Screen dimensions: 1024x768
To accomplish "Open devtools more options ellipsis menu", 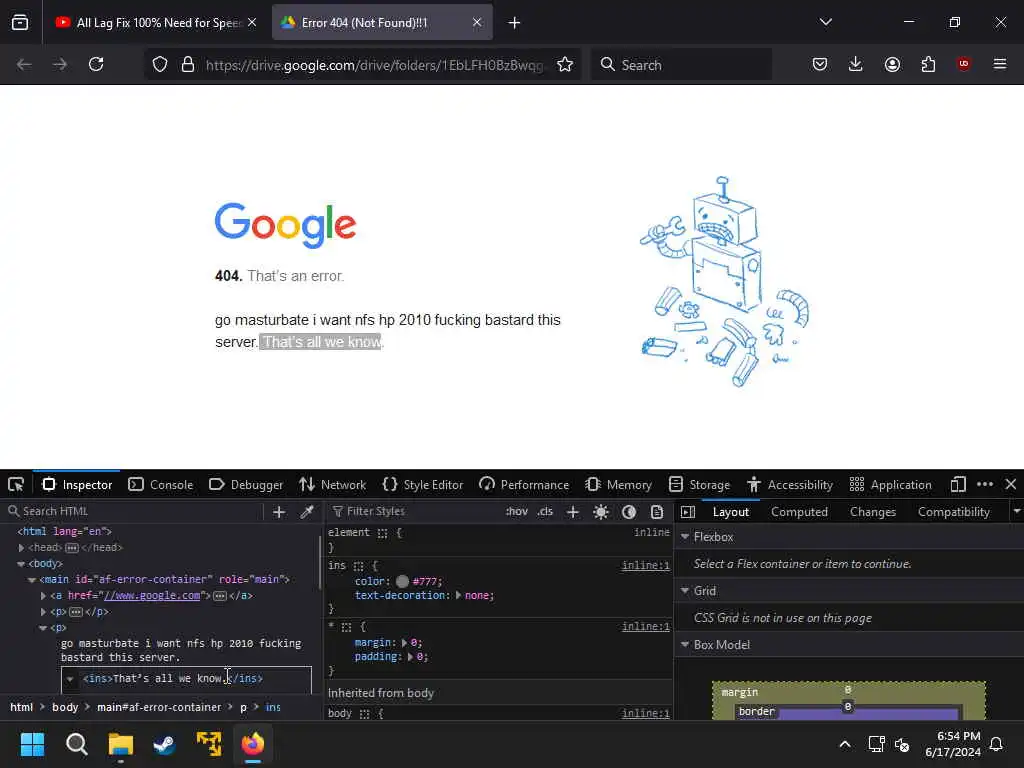I will [985, 485].
